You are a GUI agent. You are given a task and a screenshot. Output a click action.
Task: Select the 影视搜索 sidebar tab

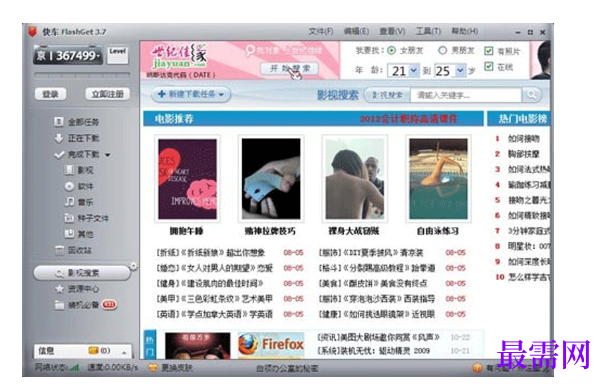click(82, 273)
